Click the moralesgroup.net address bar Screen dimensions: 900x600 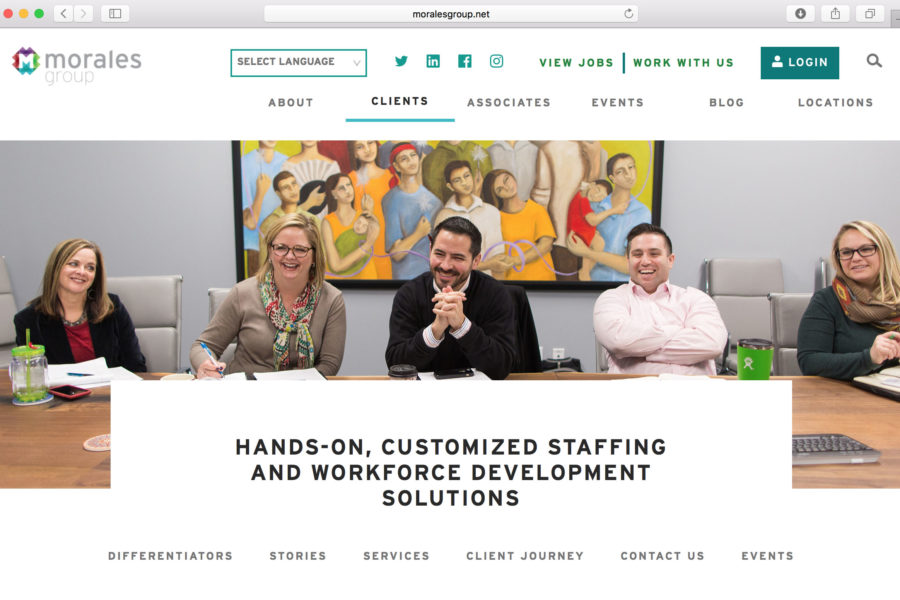click(451, 14)
